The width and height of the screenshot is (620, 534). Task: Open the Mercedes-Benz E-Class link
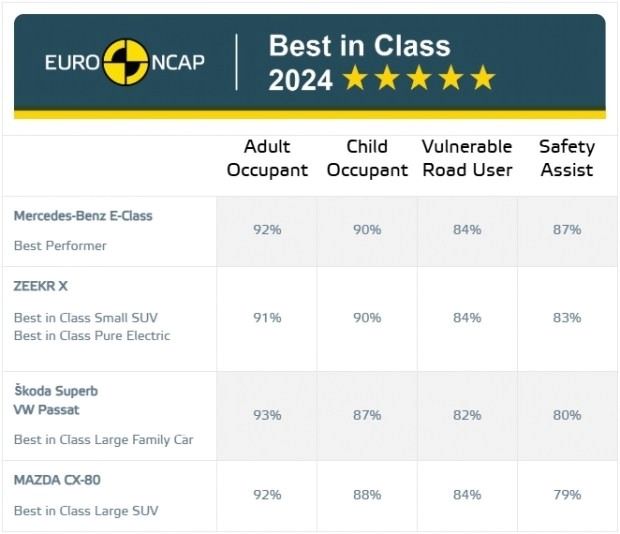point(83,216)
